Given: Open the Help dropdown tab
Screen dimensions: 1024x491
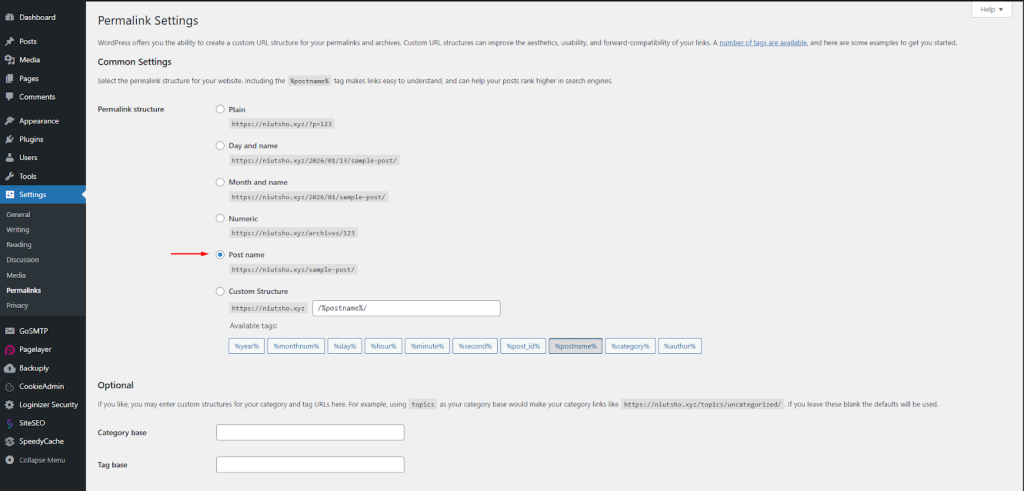Looking at the screenshot, I should point(991,10).
